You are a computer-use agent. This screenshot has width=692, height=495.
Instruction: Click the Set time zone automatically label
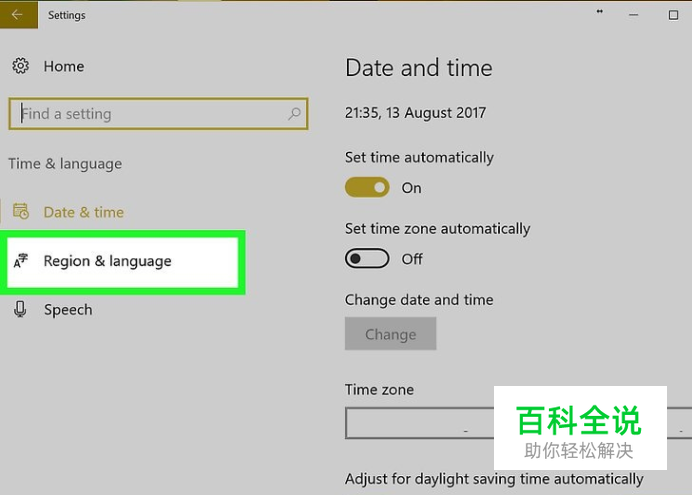point(437,229)
